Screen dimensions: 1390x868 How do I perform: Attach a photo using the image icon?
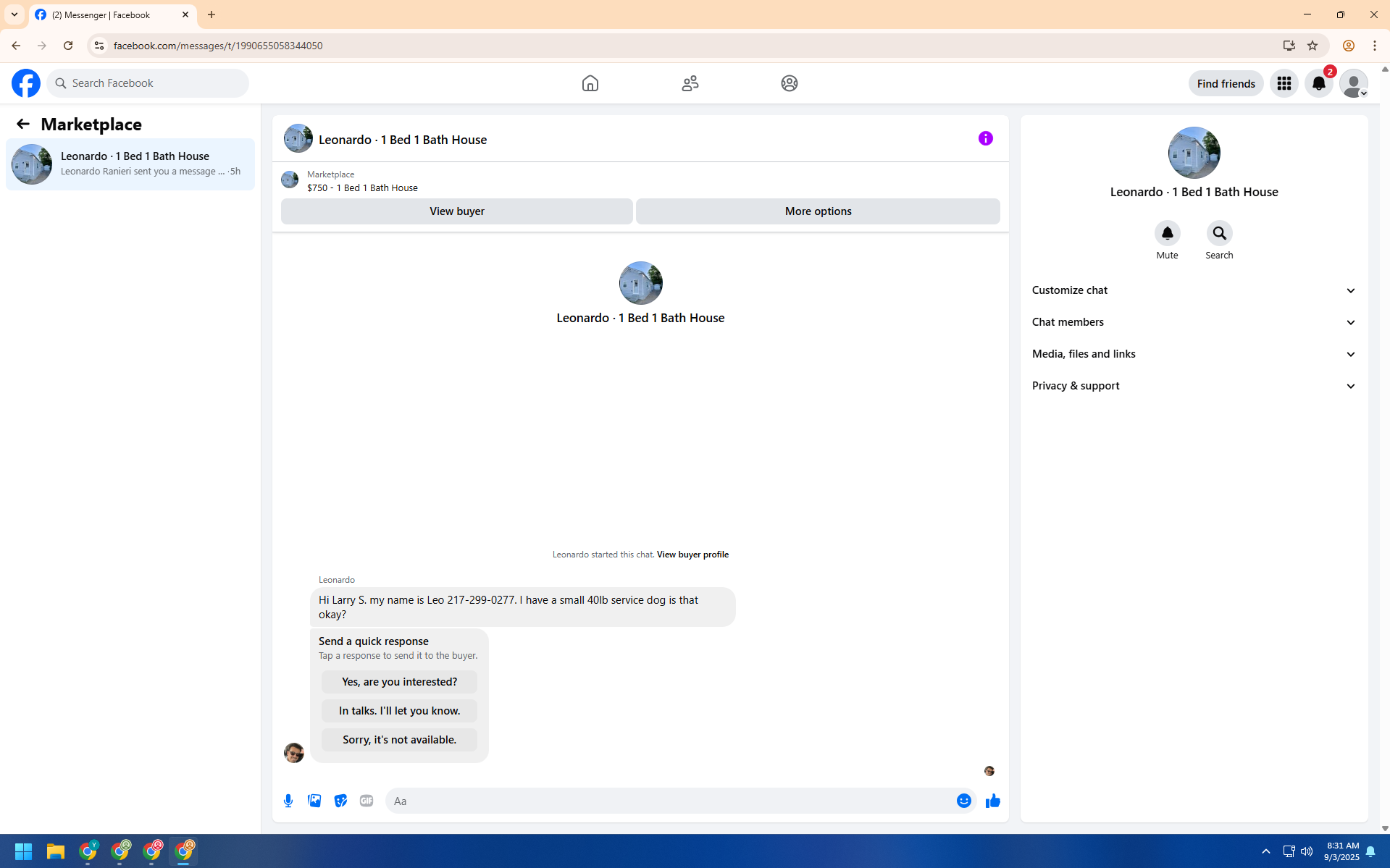(x=314, y=801)
